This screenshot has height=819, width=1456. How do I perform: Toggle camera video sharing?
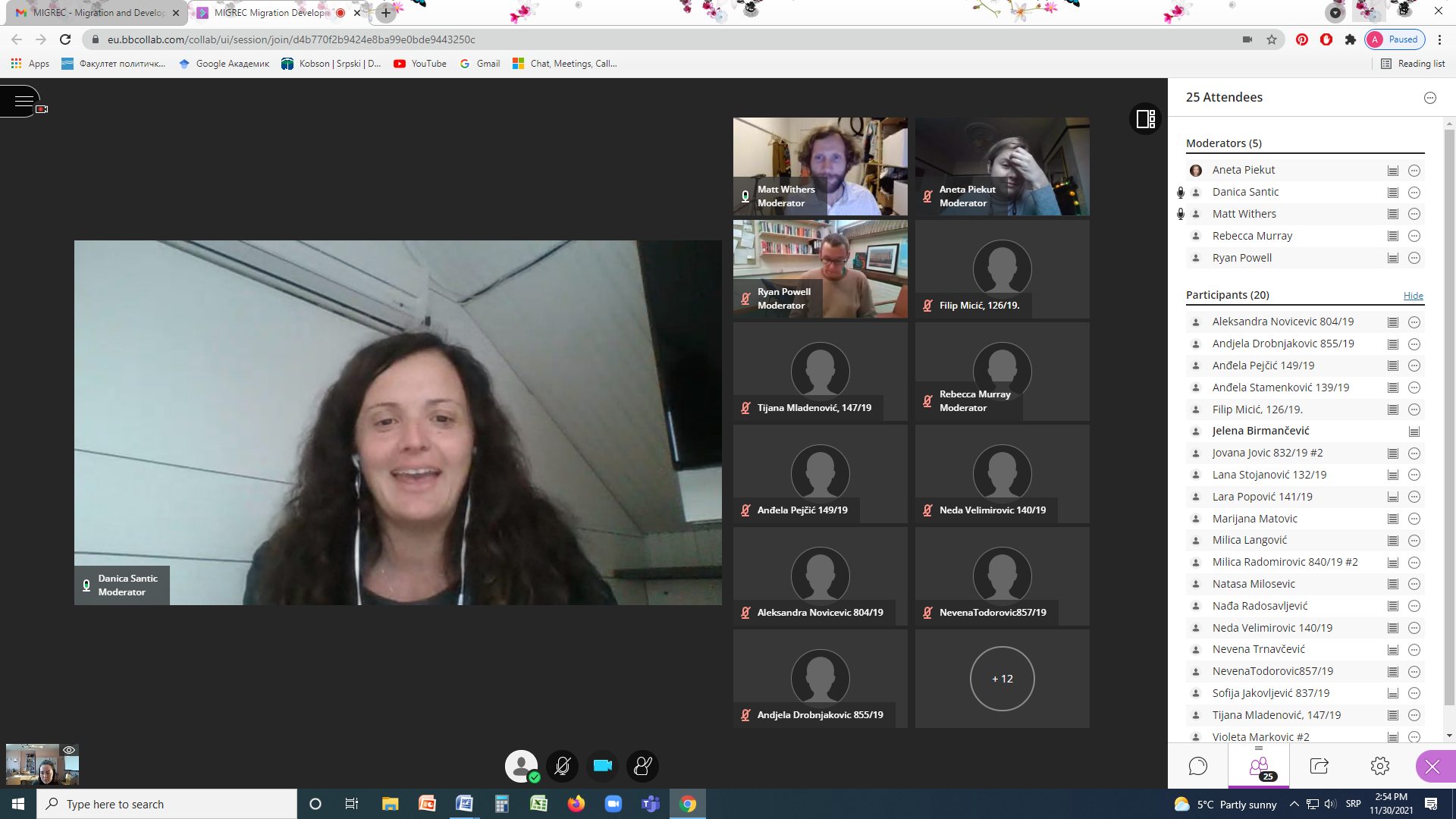coord(603,766)
